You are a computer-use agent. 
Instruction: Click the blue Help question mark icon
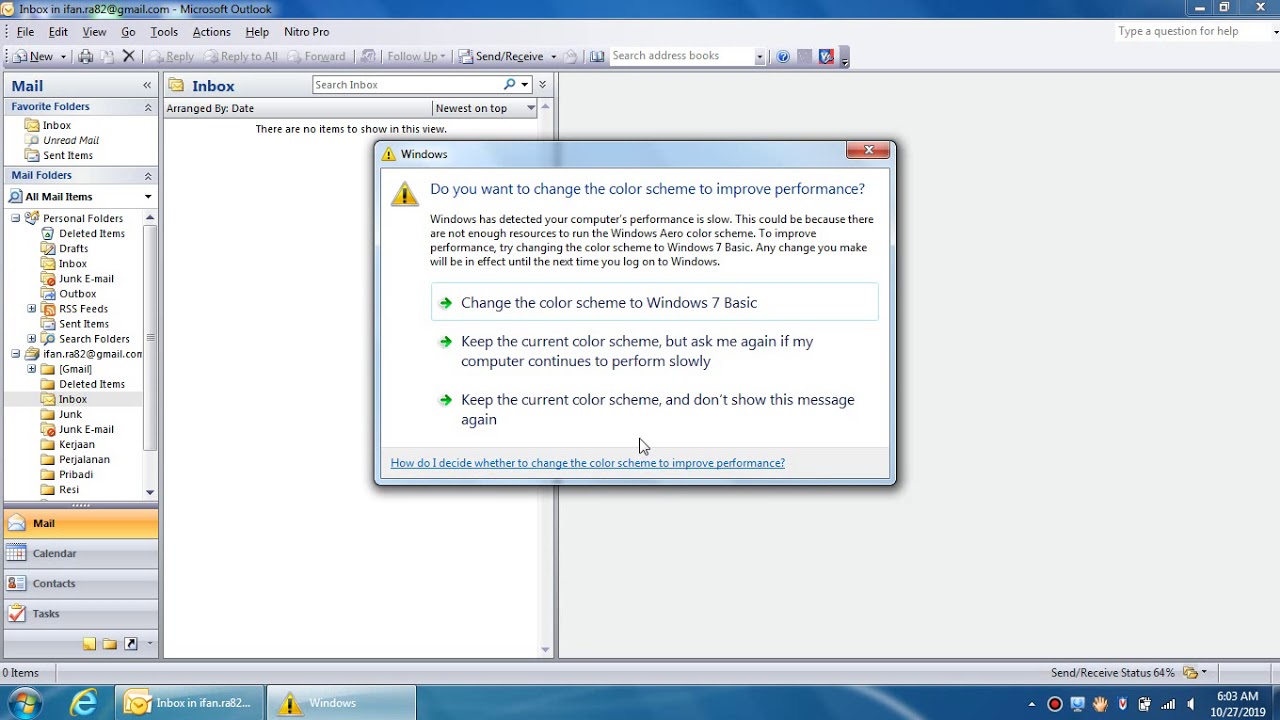pyautogui.click(x=783, y=57)
